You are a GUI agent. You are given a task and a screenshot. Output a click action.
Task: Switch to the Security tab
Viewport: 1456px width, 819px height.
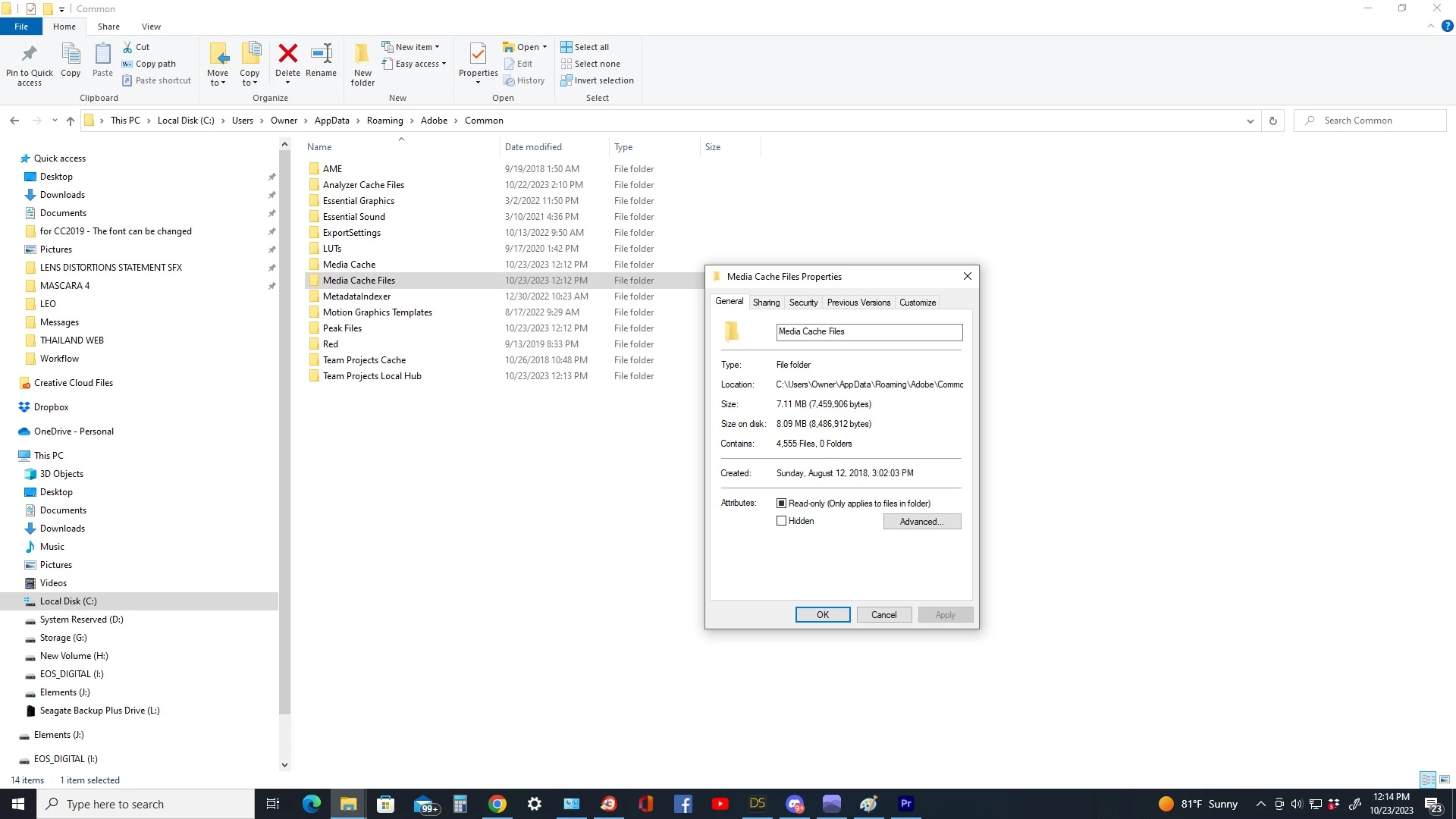803,303
